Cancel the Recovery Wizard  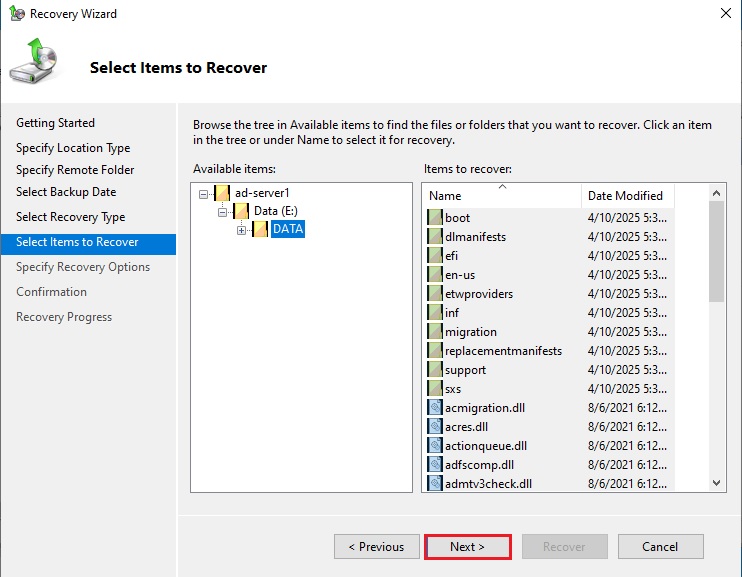660,547
